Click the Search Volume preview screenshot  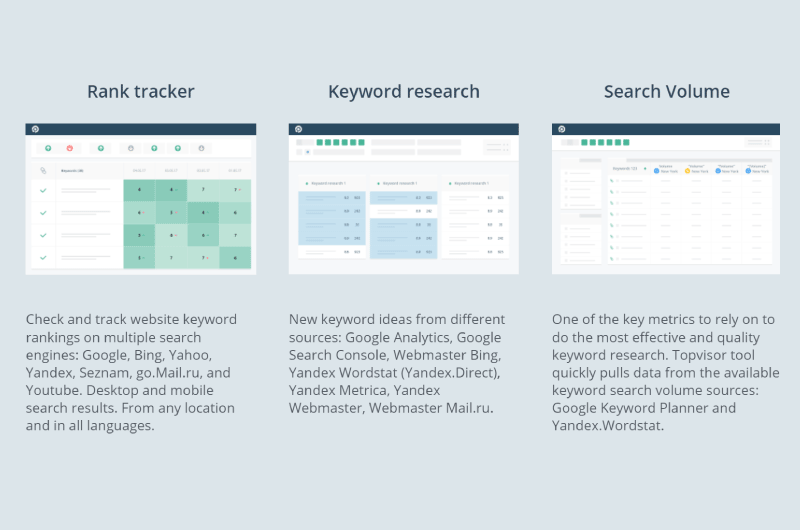[x=666, y=199]
